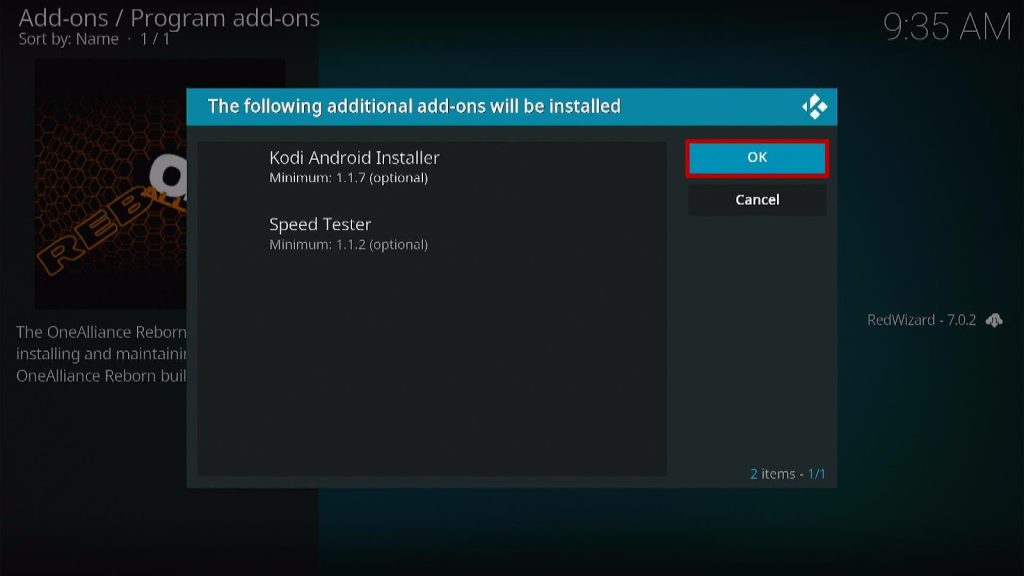Confirm installation with the OK button
Screen dimensions: 1024x576
(757, 157)
